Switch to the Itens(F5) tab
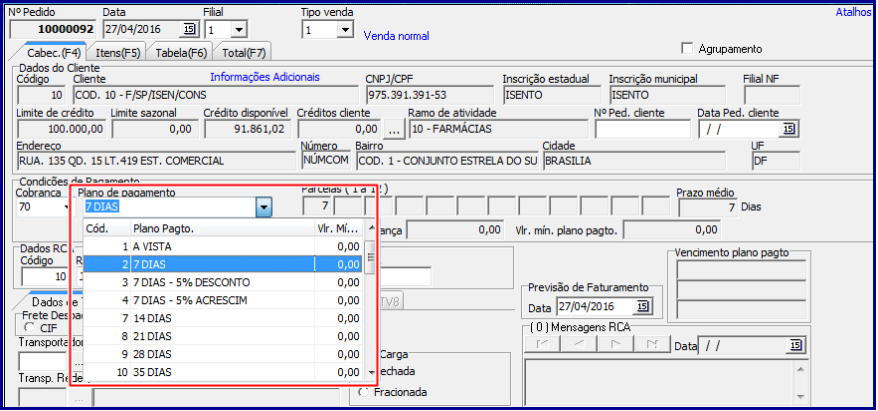This screenshot has width=878, height=411. point(117,53)
